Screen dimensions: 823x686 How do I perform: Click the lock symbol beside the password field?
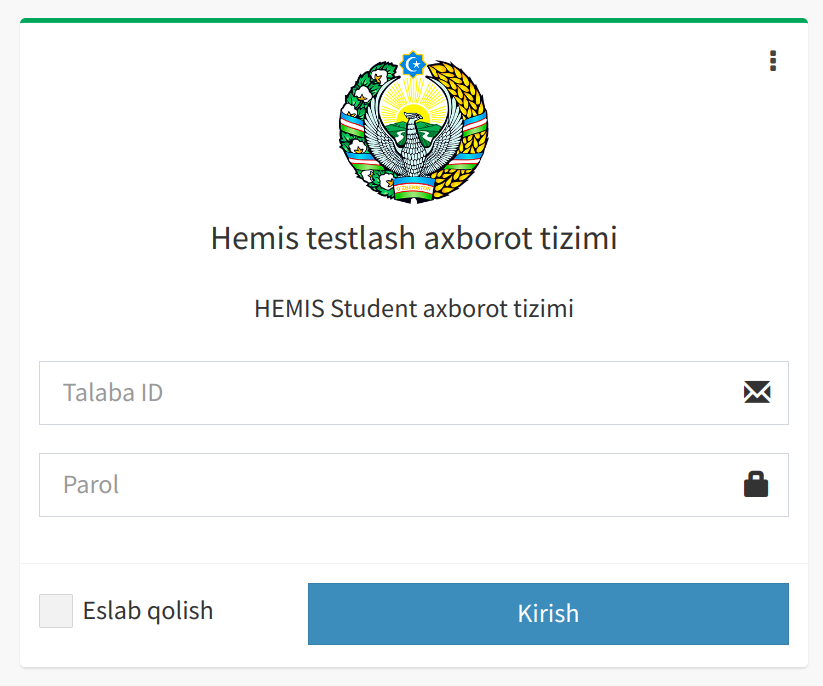pos(756,484)
